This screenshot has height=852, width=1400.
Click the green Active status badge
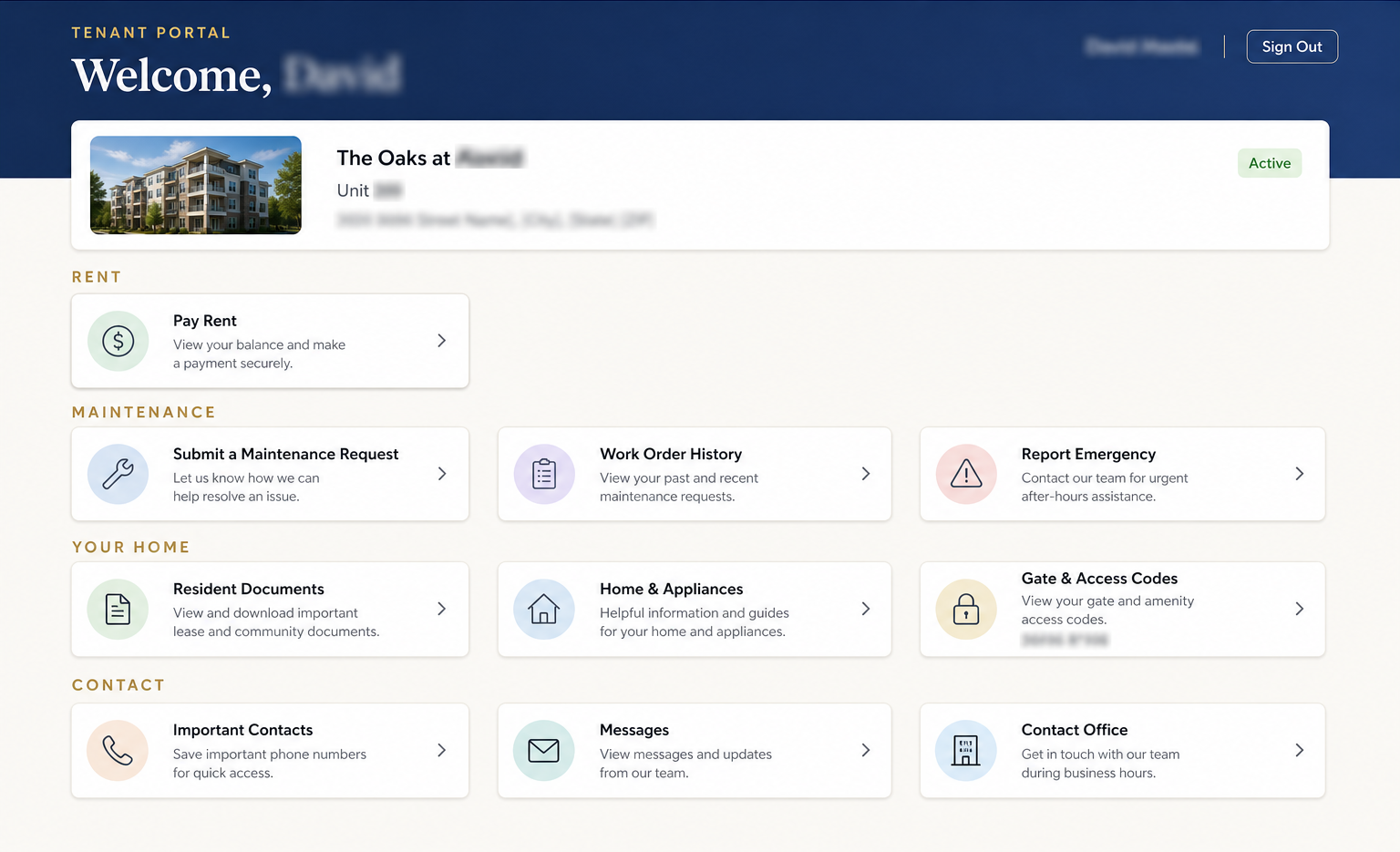pos(1270,163)
